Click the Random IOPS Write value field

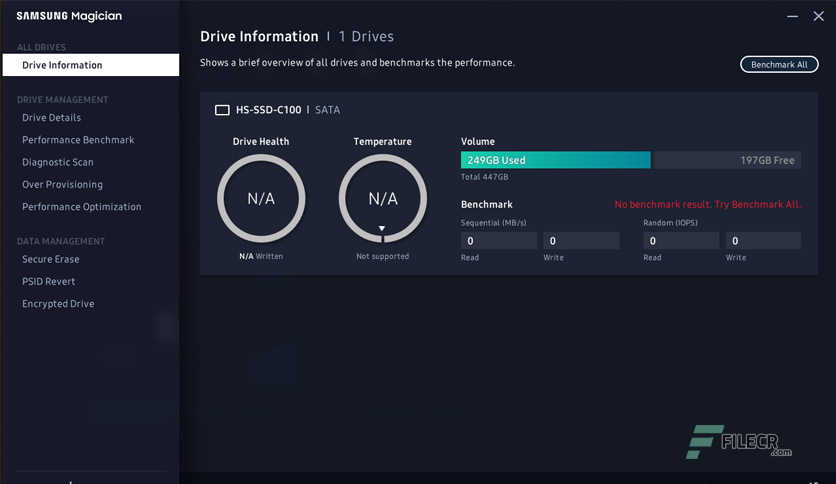pos(763,240)
